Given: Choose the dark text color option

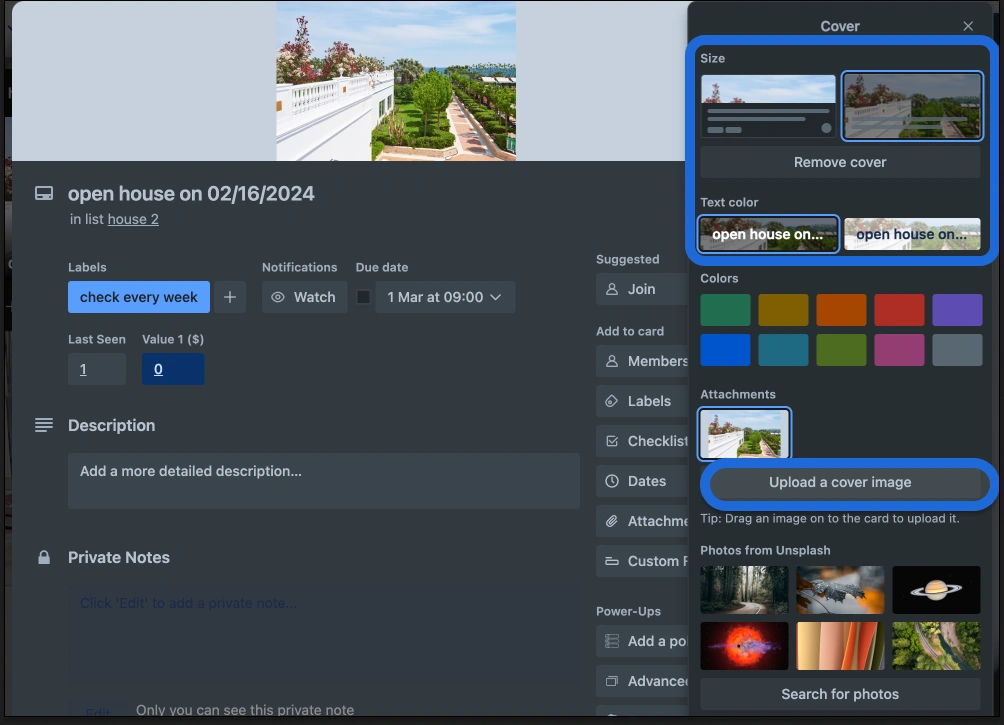Looking at the screenshot, I should pos(912,234).
